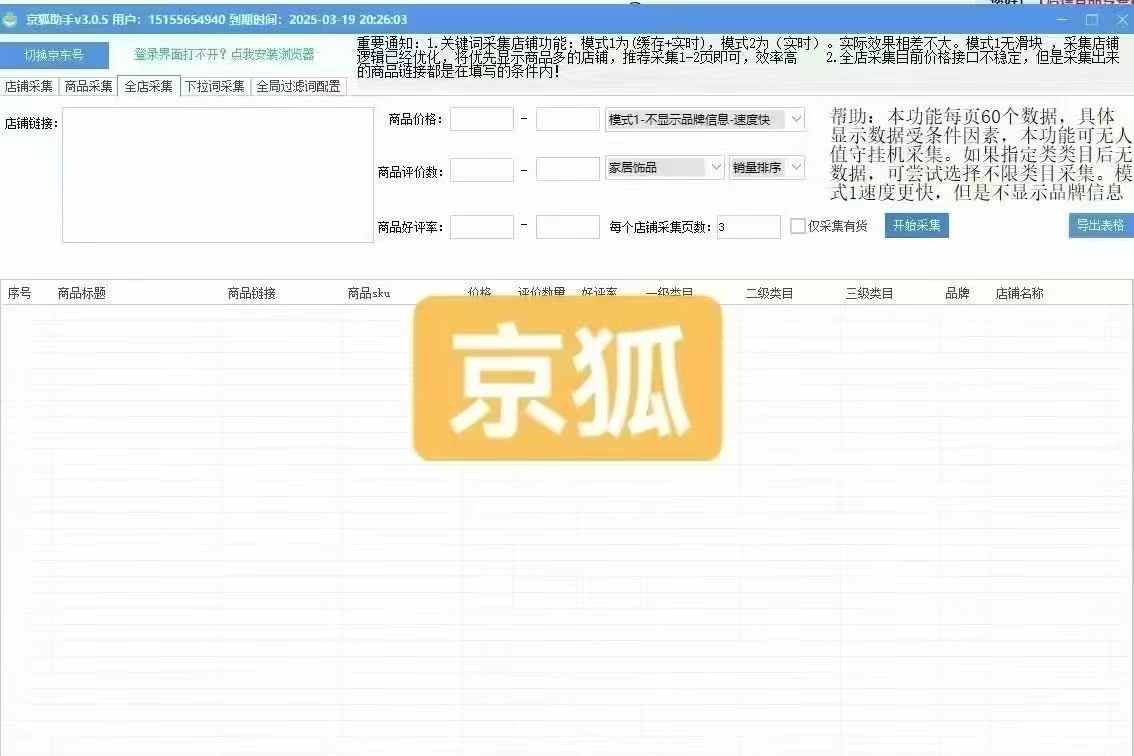Minimize the 京狐助手 window
This screenshot has width=1134, height=756.
pos(1061,20)
